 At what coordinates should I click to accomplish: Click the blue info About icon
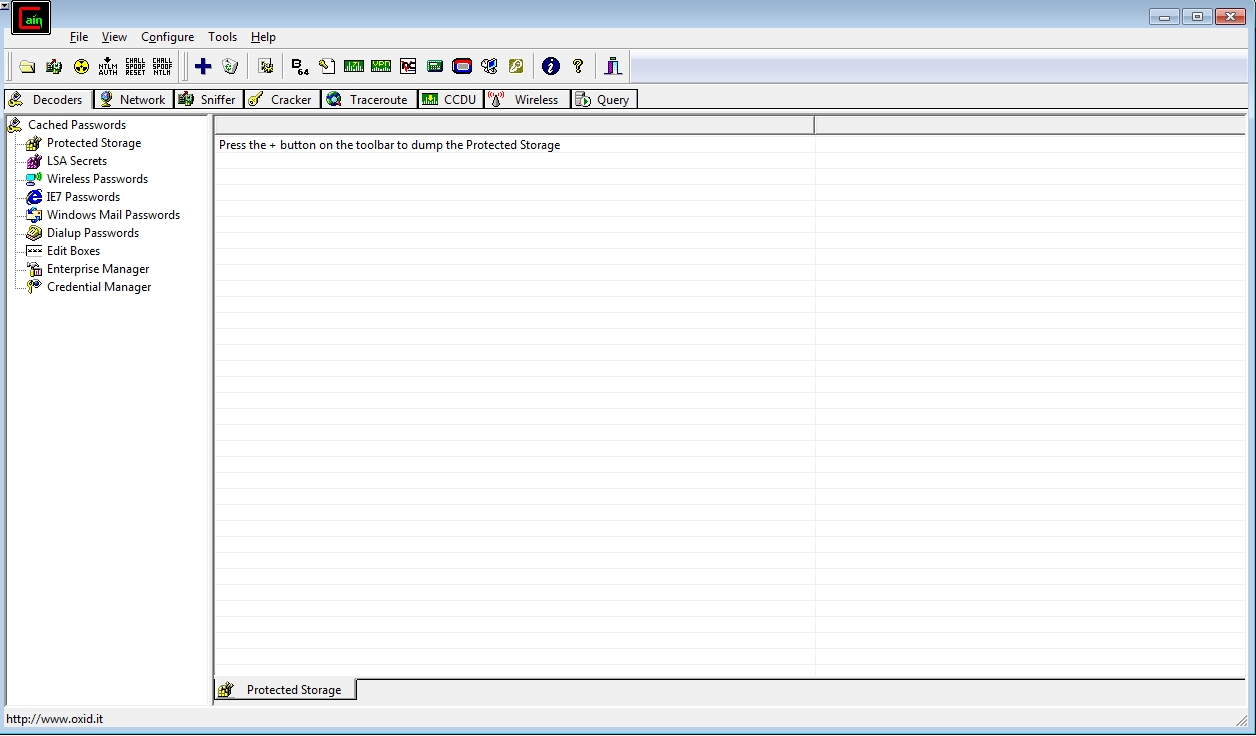[550, 66]
